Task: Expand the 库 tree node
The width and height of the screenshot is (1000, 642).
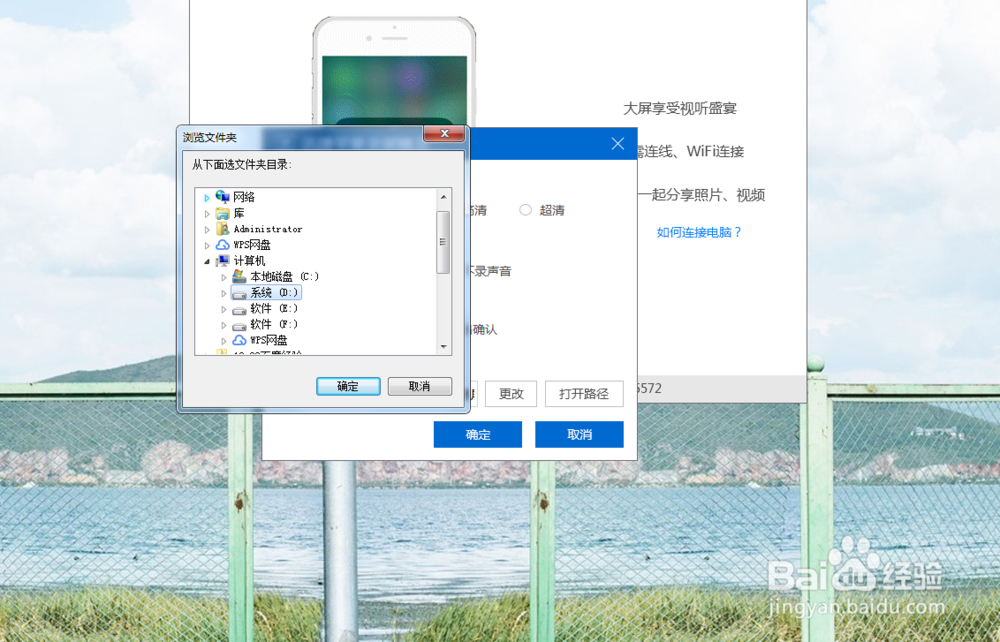Action: (x=207, y=214)
